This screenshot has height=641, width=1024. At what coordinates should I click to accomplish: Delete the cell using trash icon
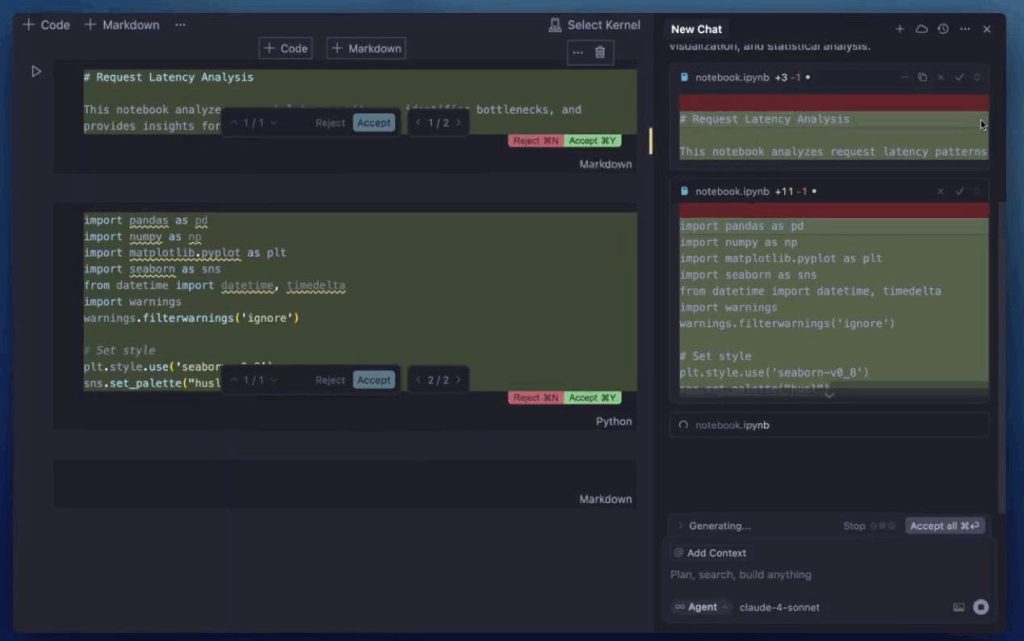click(600, 52)
